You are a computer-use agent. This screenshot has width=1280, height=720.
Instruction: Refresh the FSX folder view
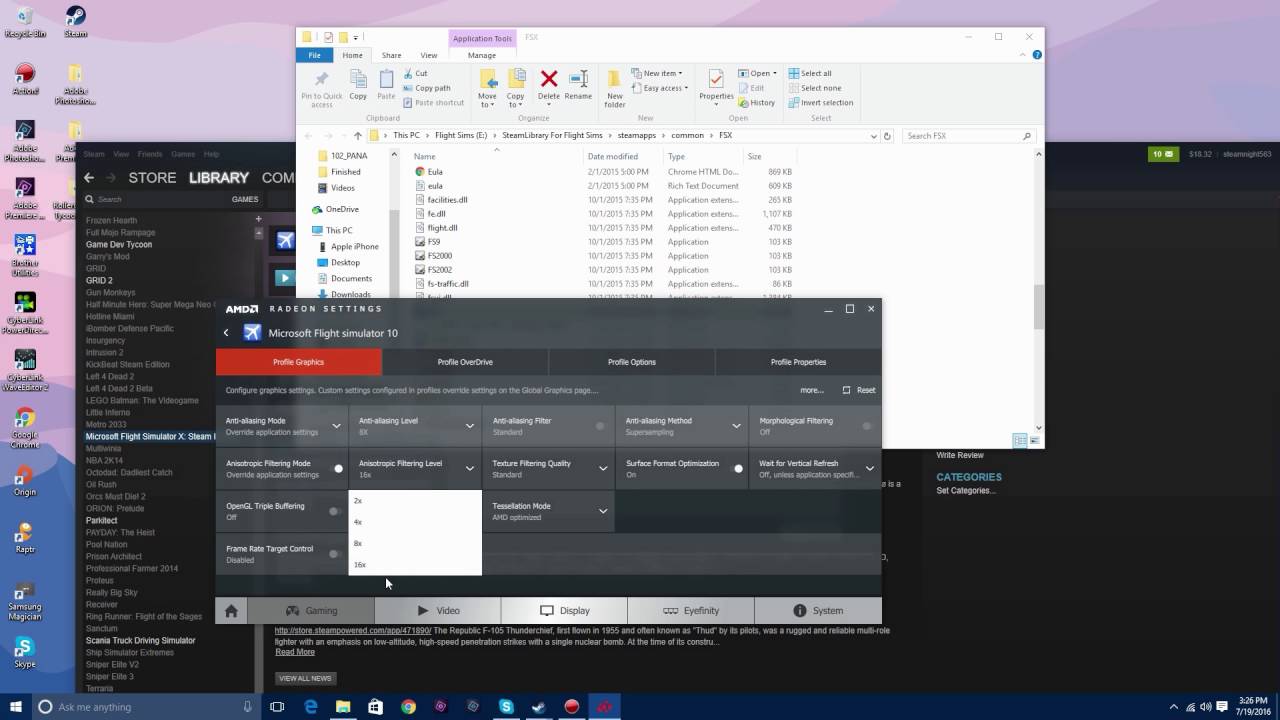click(887, 135)
